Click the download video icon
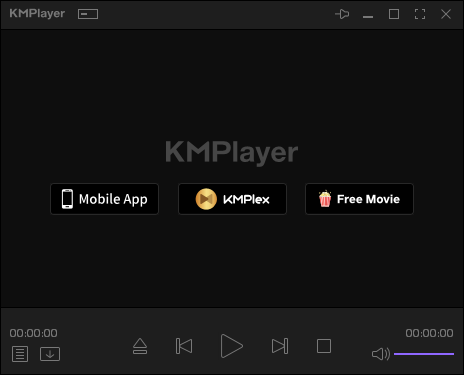The height and width of the screenshot is (375, 464). [x=50, y=354]
